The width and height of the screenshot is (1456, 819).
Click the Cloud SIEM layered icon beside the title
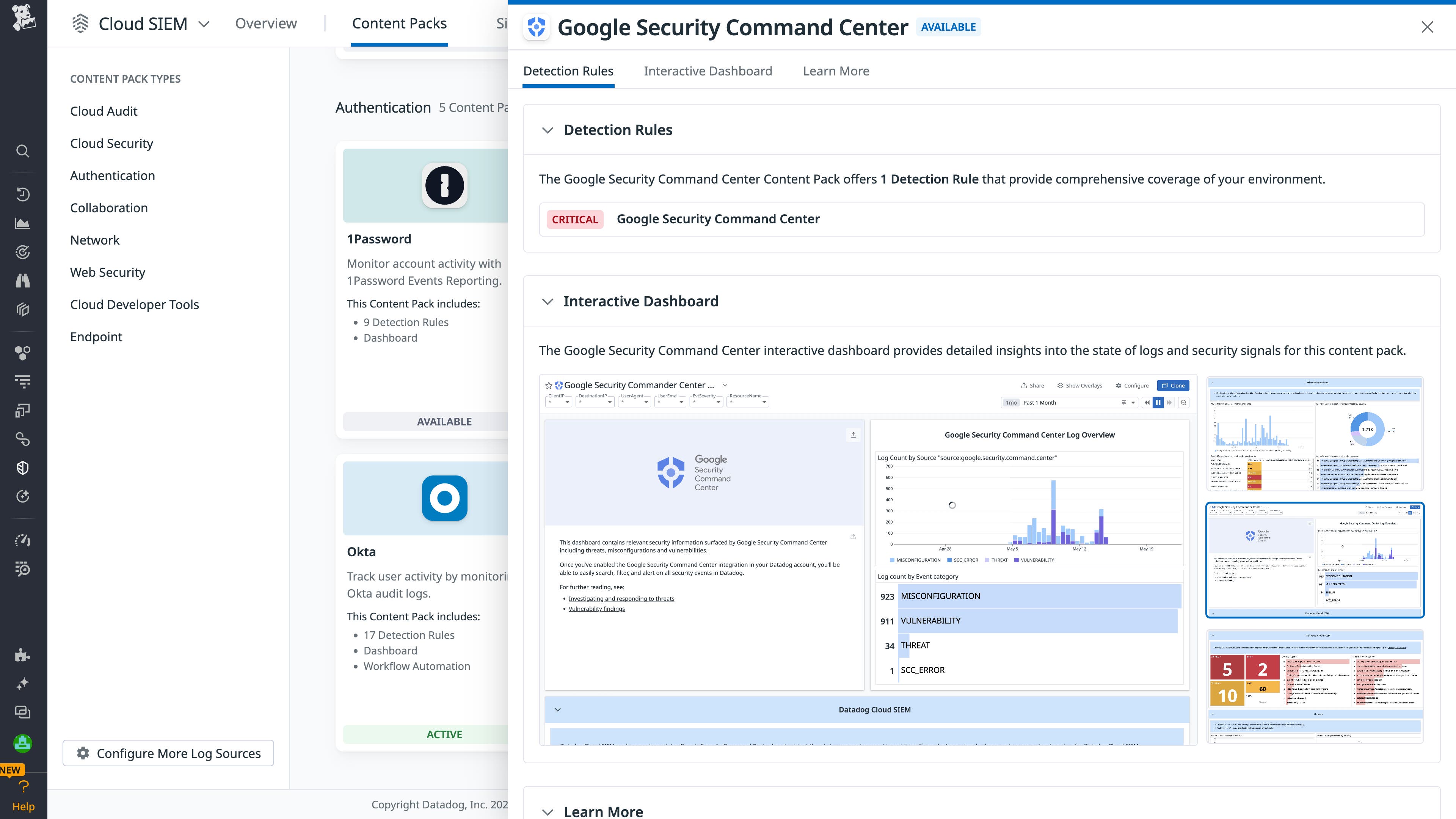80,23
